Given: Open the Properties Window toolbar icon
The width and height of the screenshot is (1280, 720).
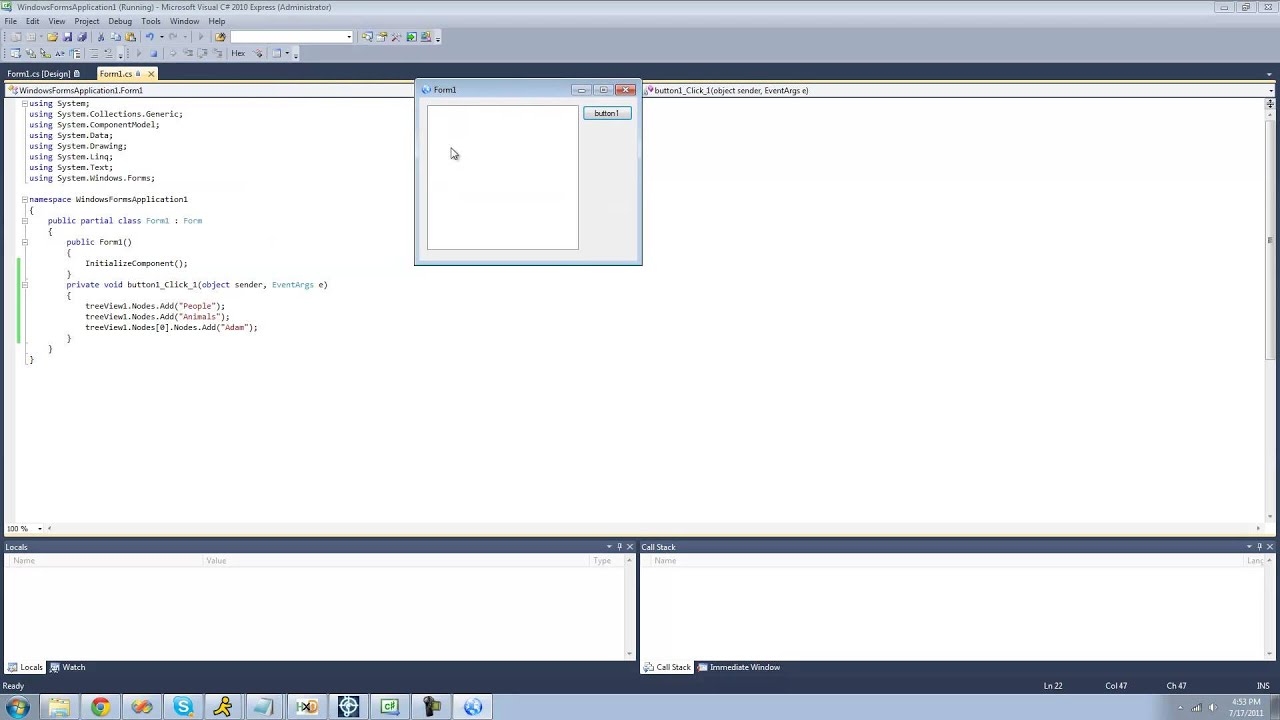Looking at the screenshot, I should pos(381,37).
